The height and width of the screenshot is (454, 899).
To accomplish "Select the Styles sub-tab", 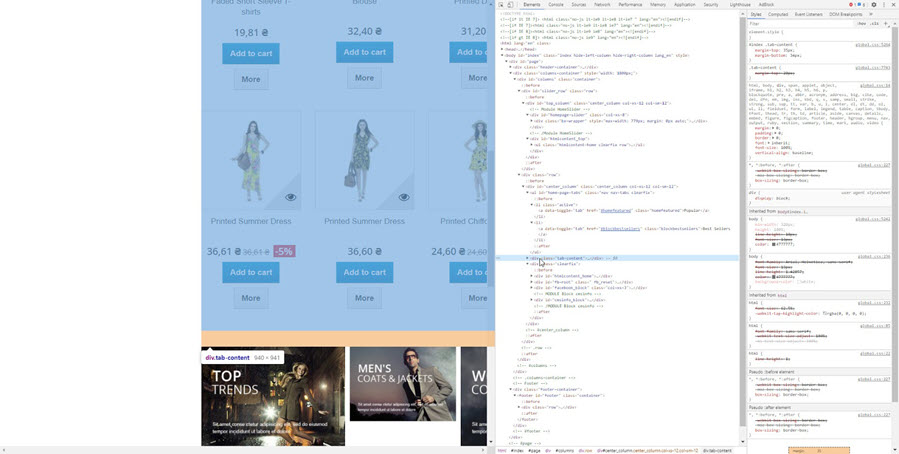I will [756, 14].
